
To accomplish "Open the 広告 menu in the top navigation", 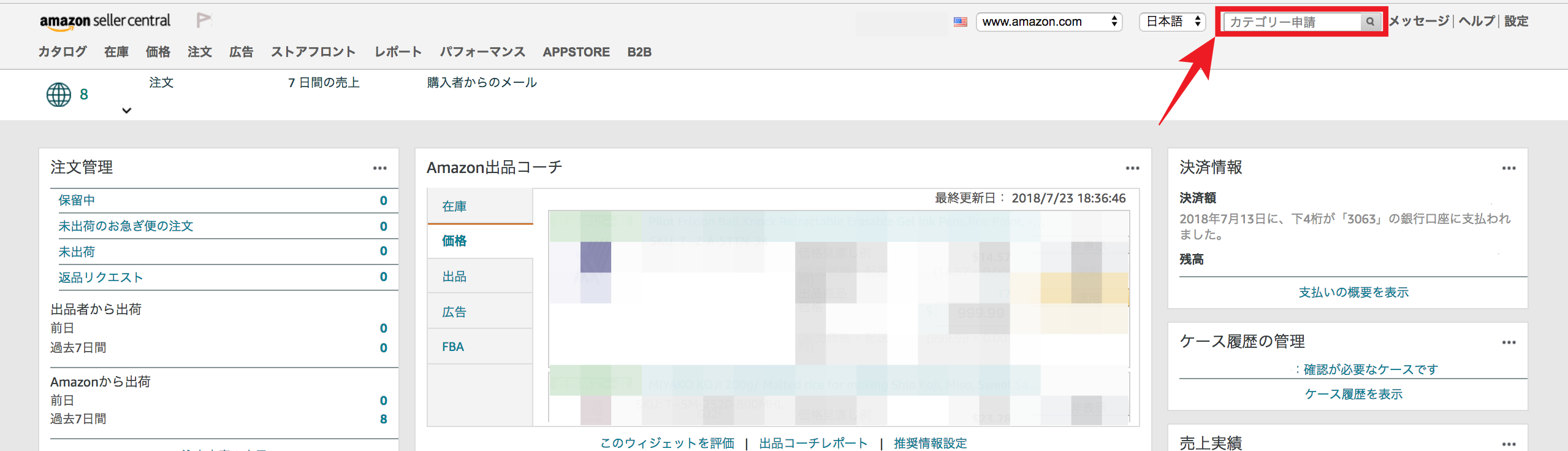I will tap(242, 52).
